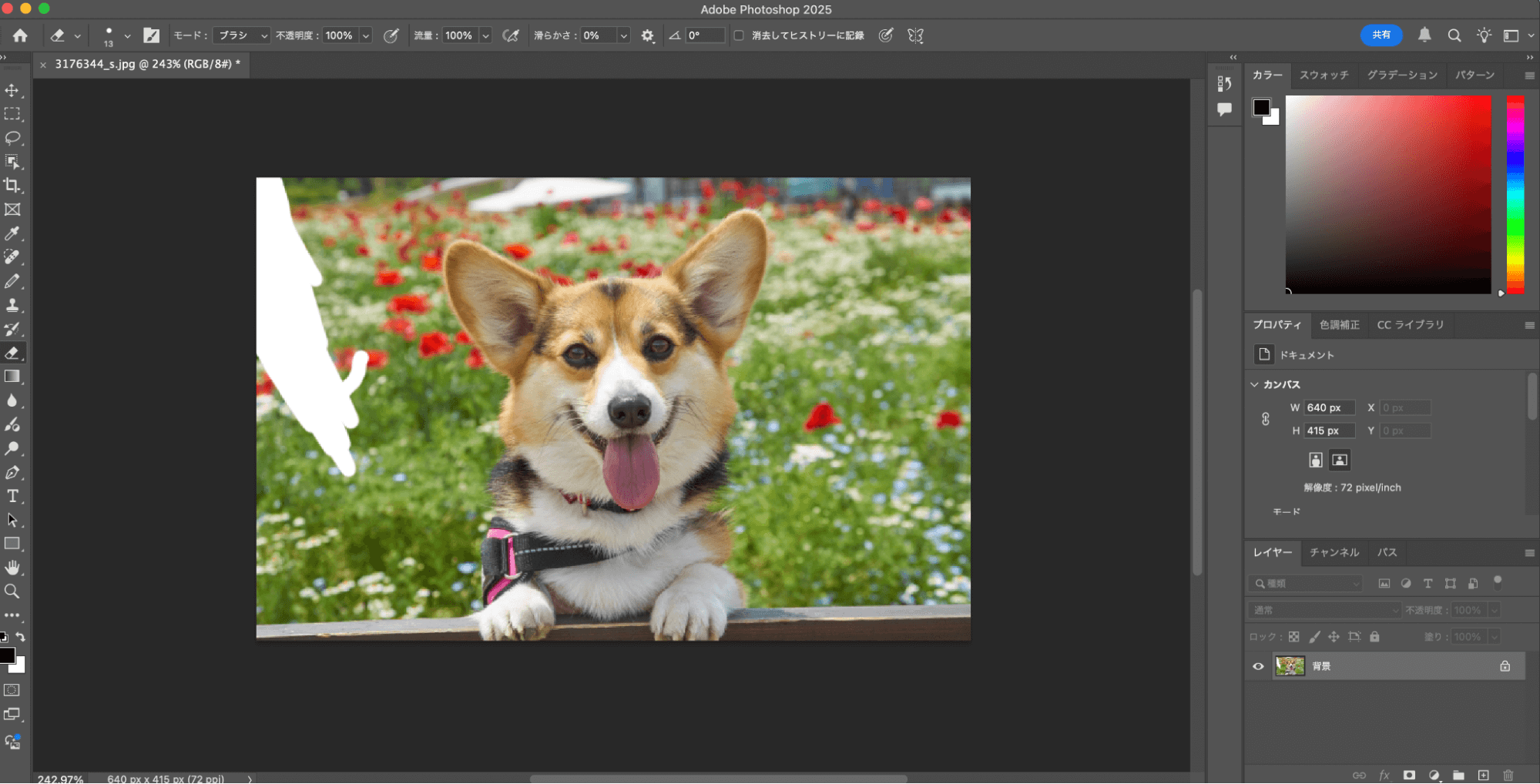Select the Rectangle shape tool
The width and height of the screenshot is (1540, 784).
12,544
